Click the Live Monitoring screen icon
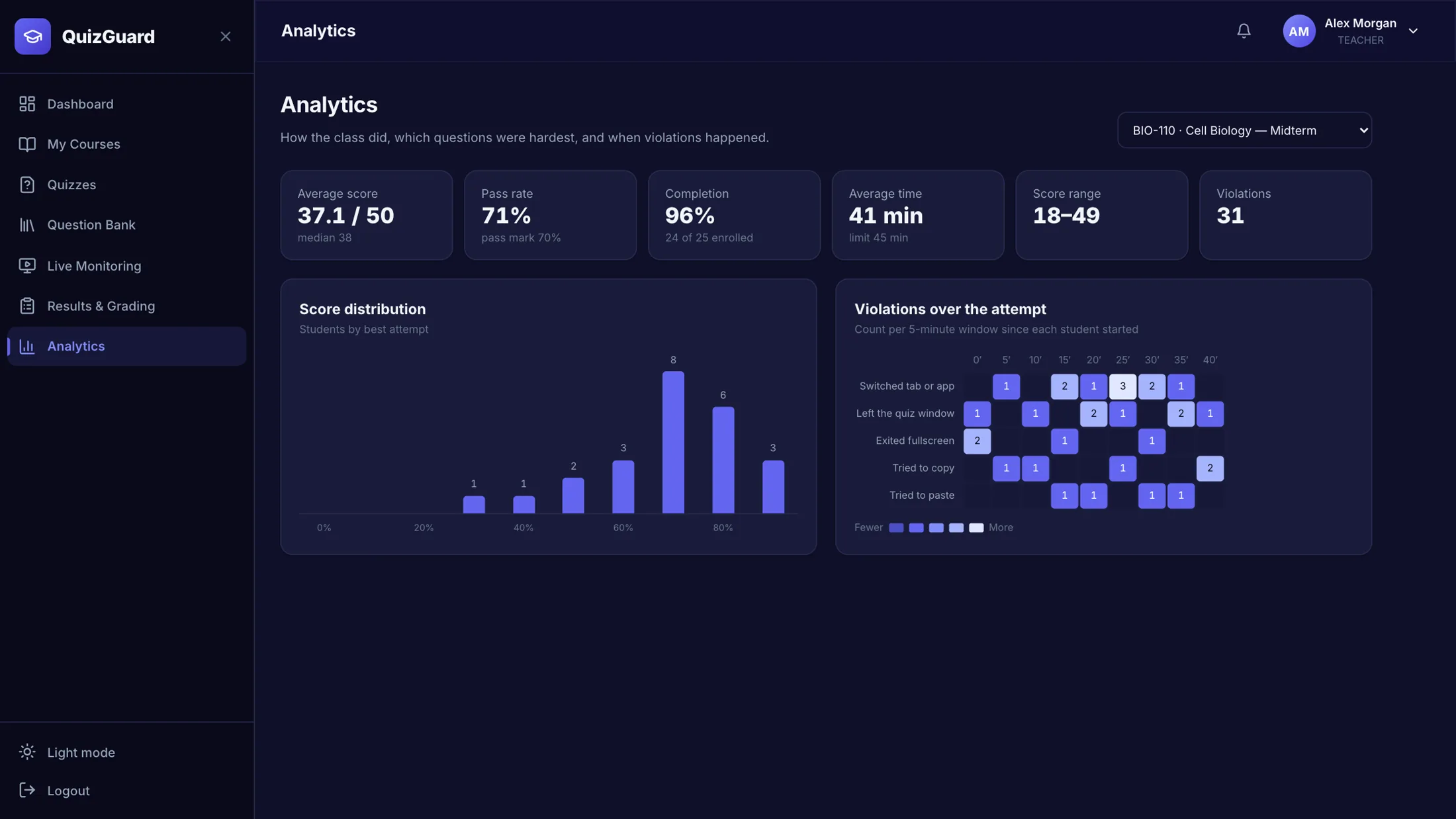1456x819 pixels. (x=27, y=266)
